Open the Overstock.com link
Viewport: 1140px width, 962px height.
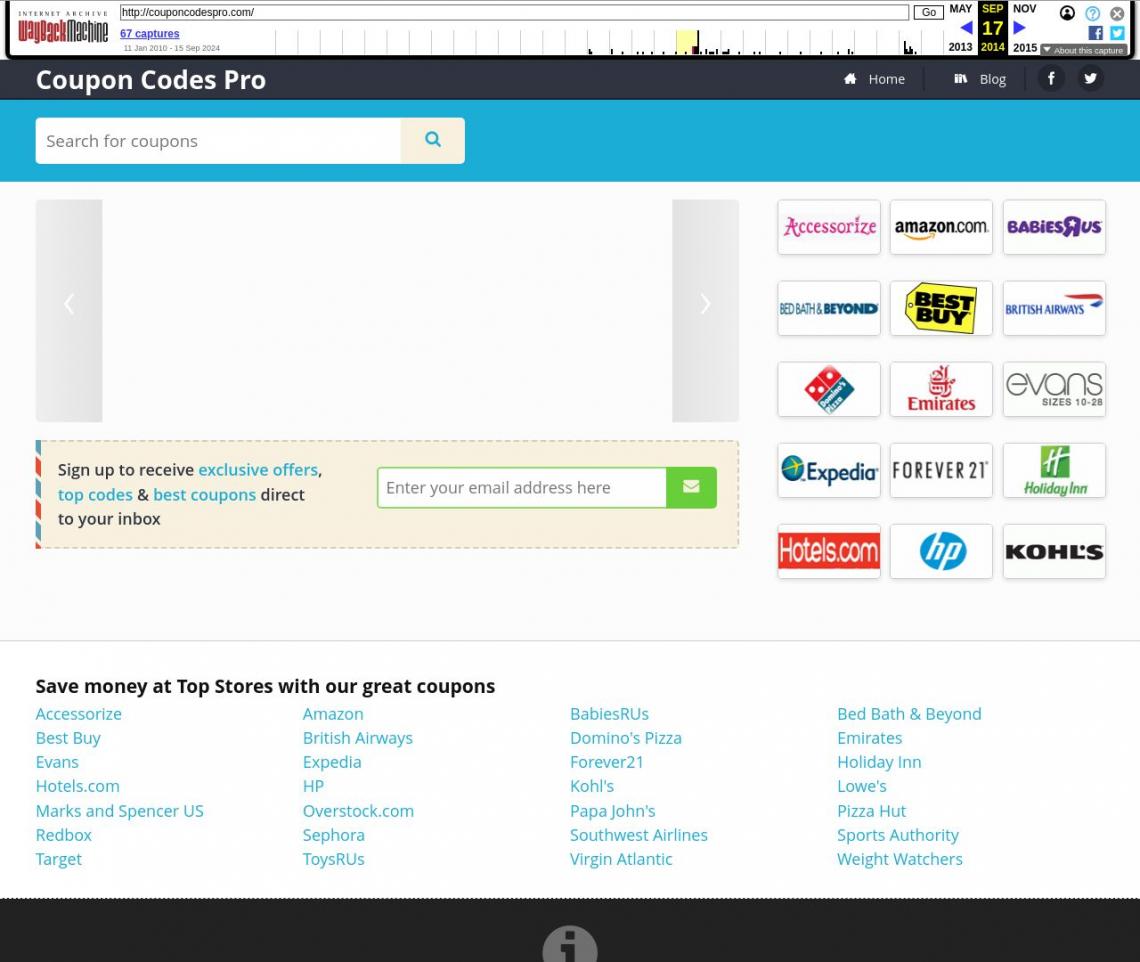click(x=358, y=811)
